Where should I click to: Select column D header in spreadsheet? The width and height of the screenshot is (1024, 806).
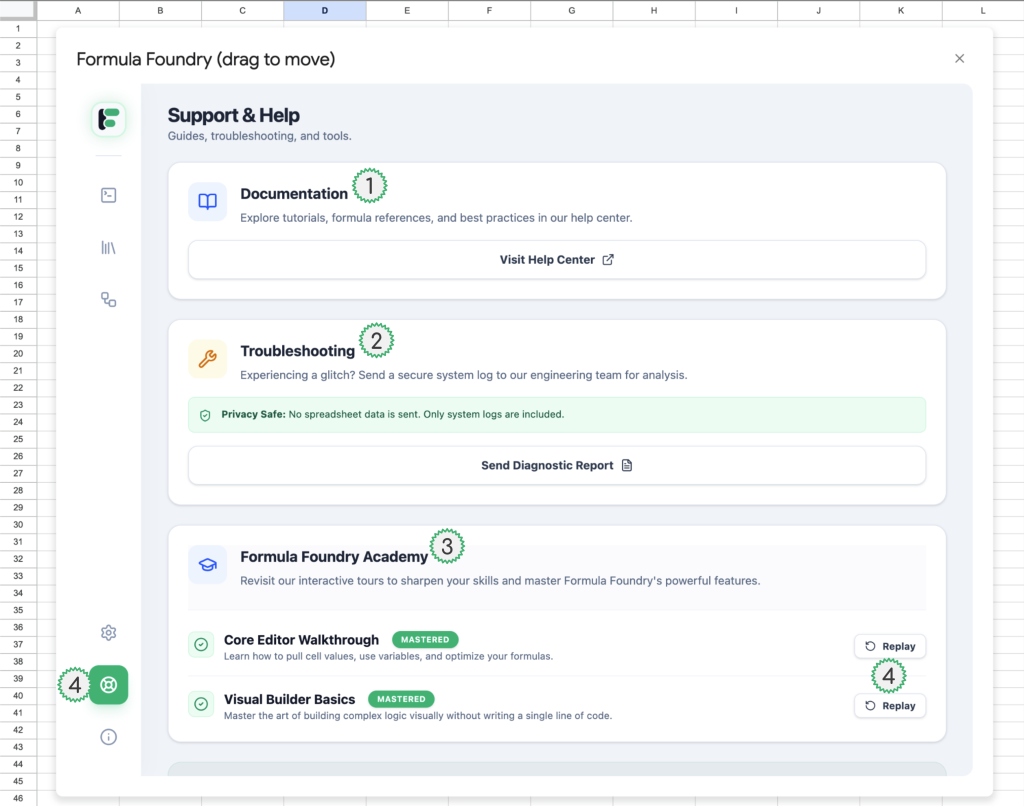tap(324, 10)
